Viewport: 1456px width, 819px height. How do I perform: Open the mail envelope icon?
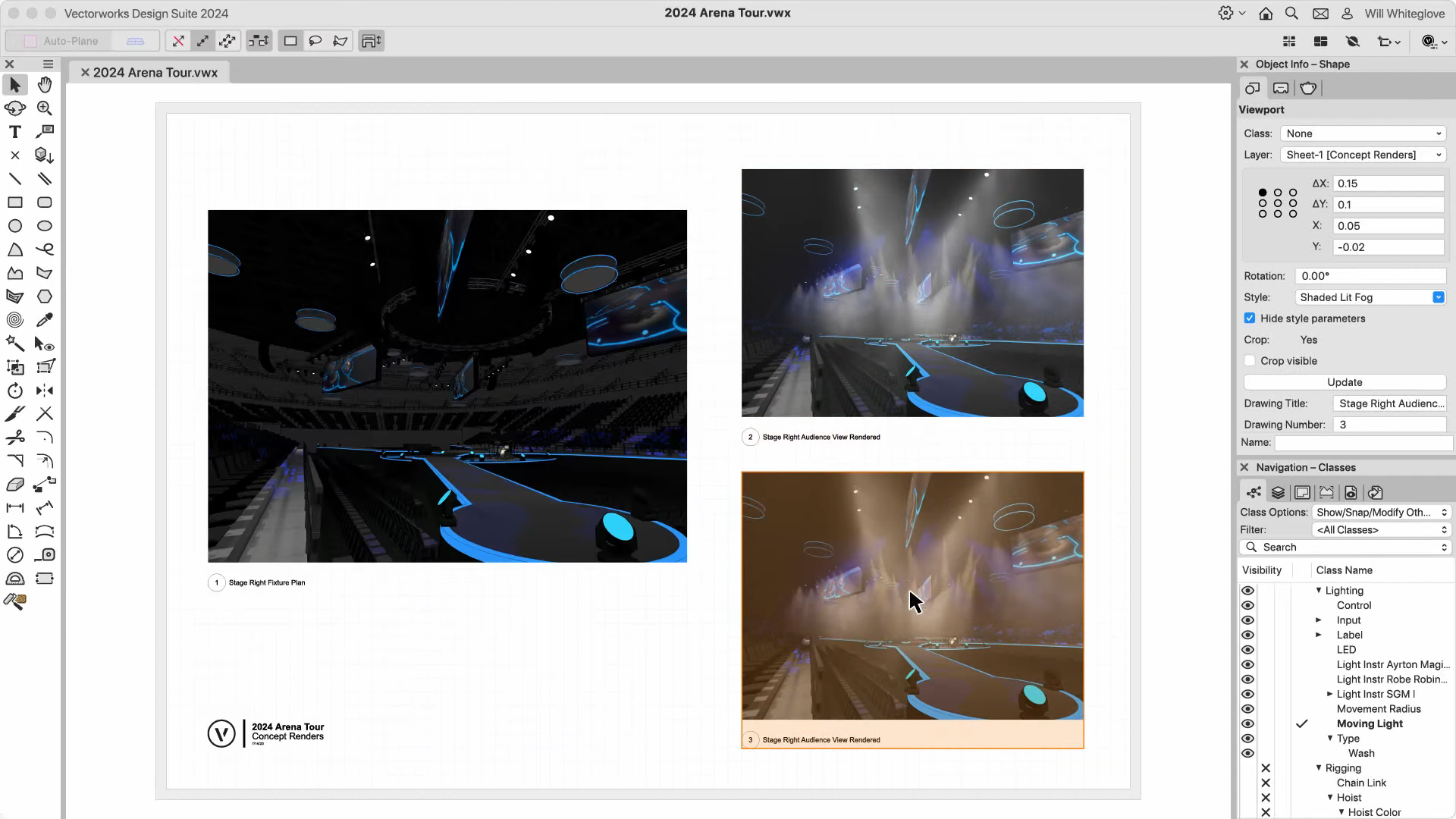[x=1320, y=14]
